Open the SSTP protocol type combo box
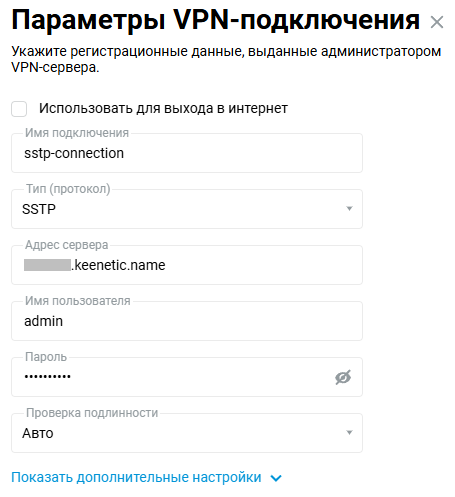 187,209
